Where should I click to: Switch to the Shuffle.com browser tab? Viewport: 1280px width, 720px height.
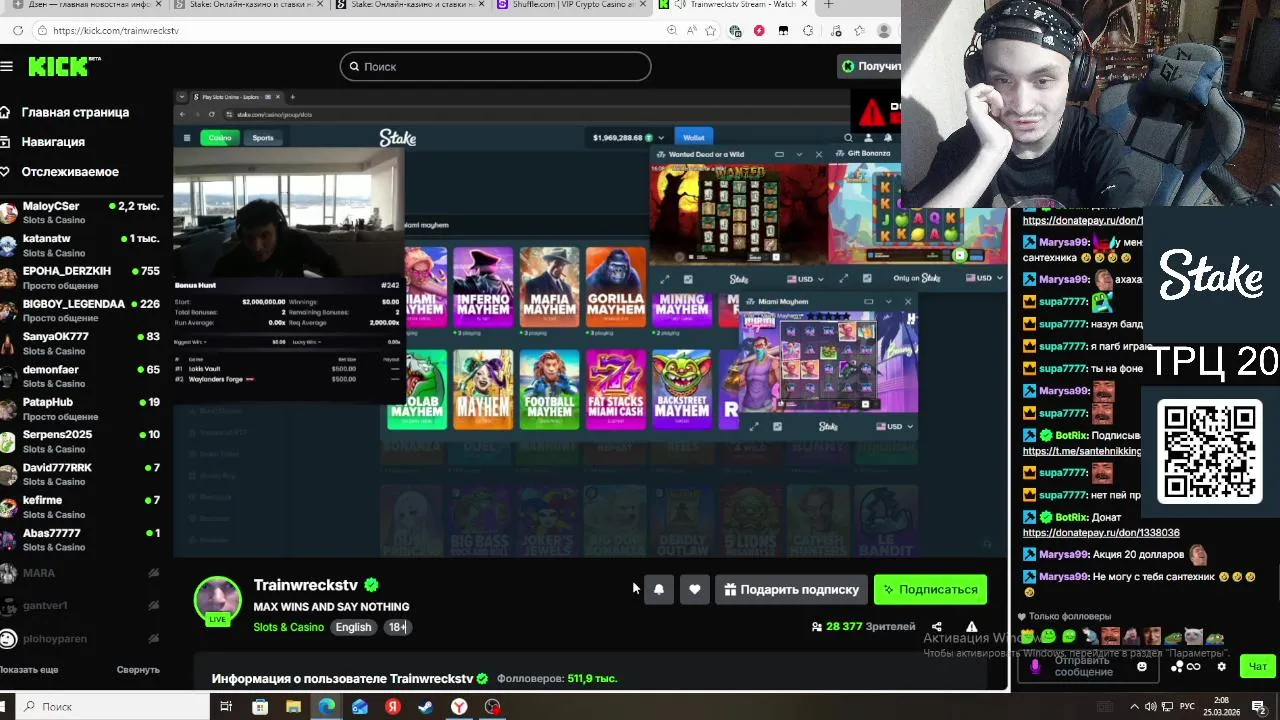click(x=571, y=5)
